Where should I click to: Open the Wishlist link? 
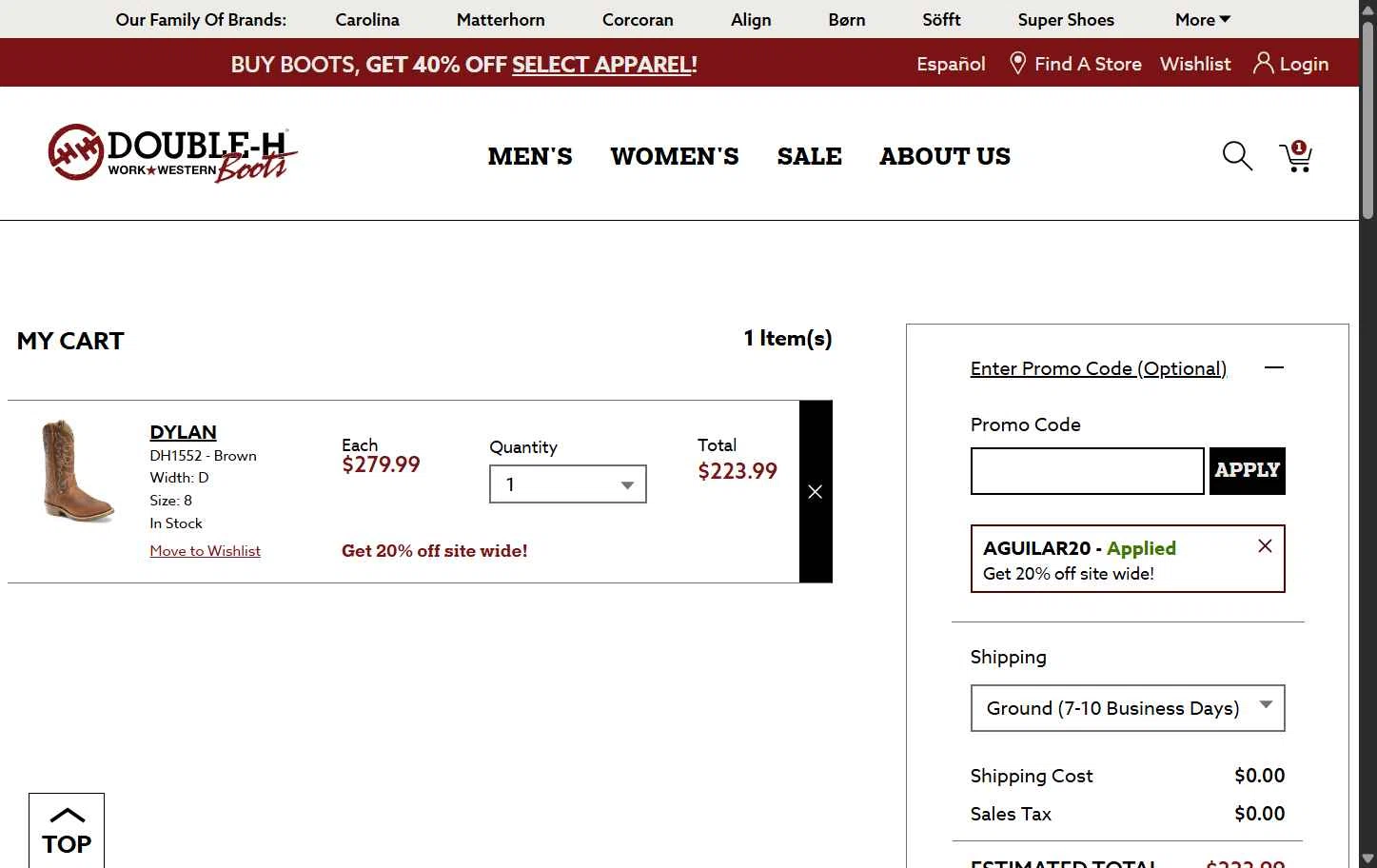point(1195,64)
